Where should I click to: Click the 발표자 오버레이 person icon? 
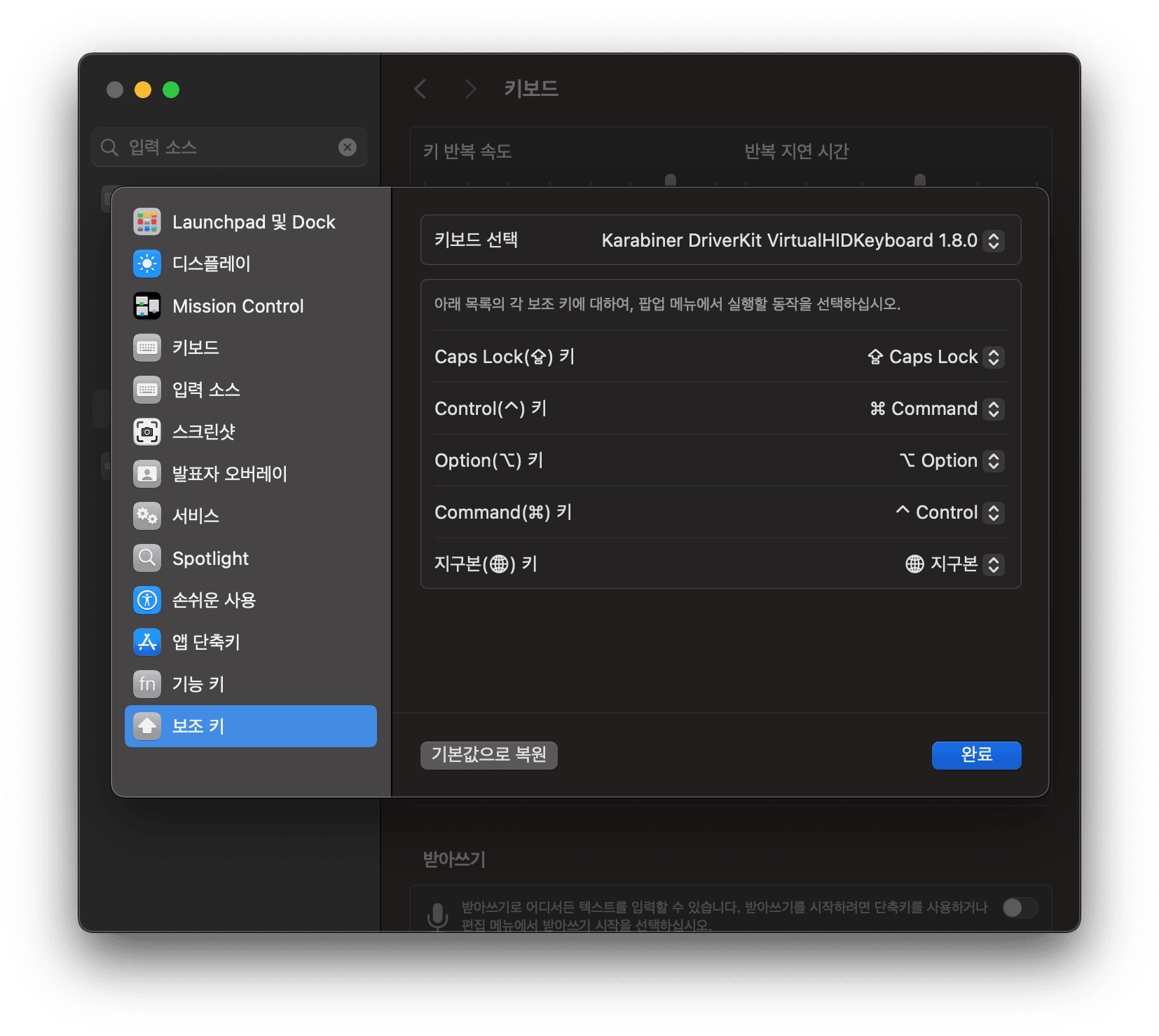click(x=147, y=474)
